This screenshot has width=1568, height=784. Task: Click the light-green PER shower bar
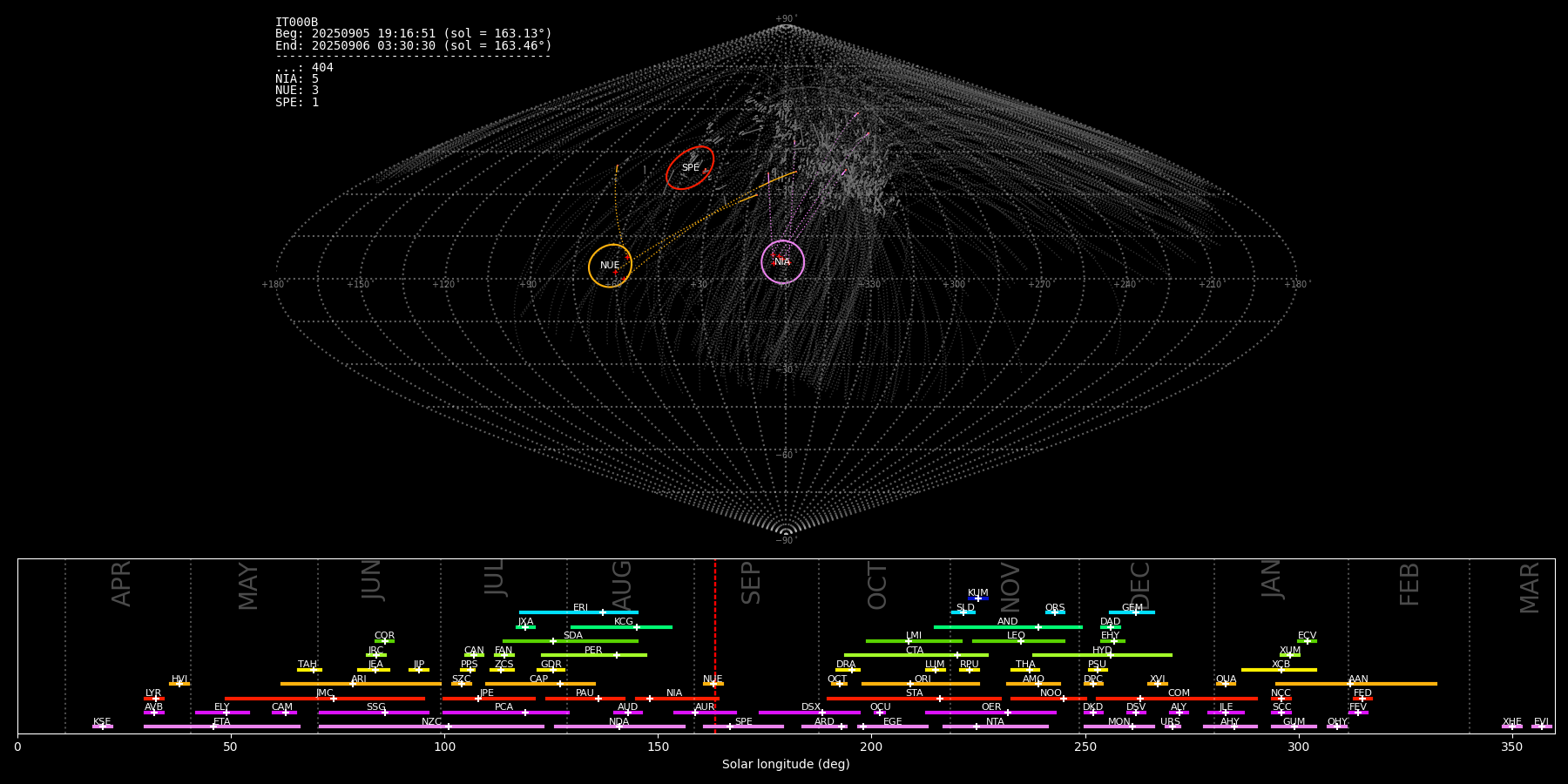[594, 655]
